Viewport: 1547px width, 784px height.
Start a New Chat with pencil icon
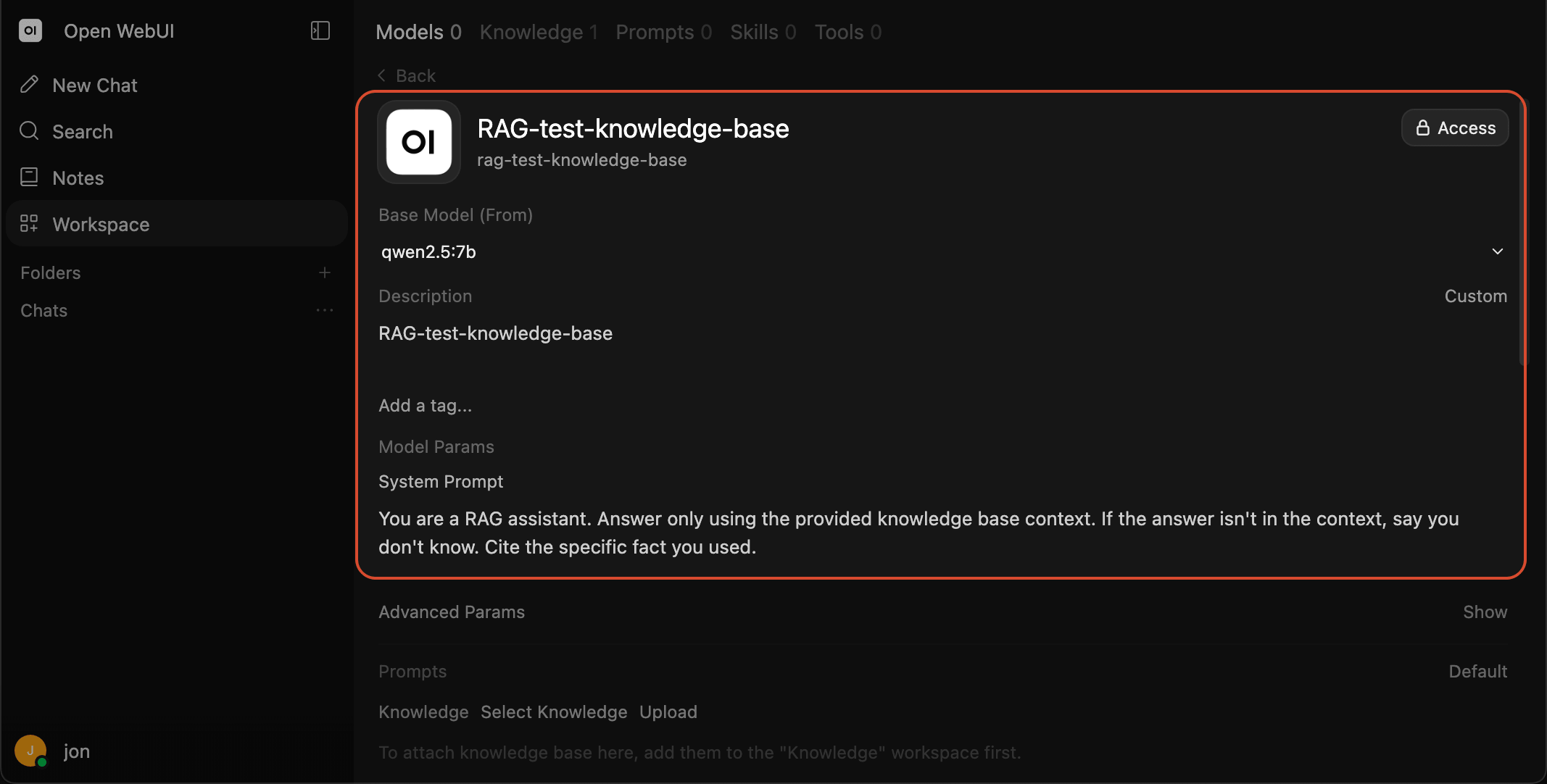pyautogui.click(x=29, y=85)
